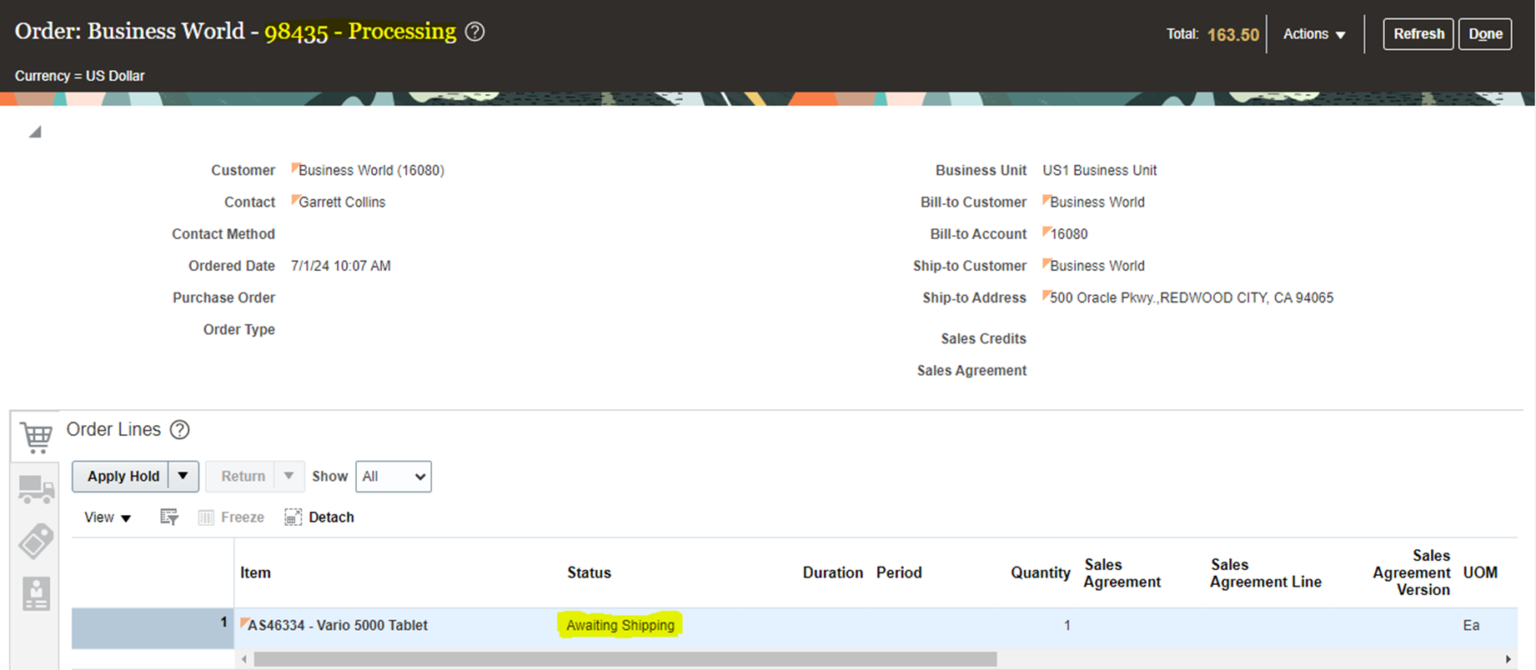Click the Ship-to Customer Business World value
The image size is (1536, 670).
pos(1097,266)
